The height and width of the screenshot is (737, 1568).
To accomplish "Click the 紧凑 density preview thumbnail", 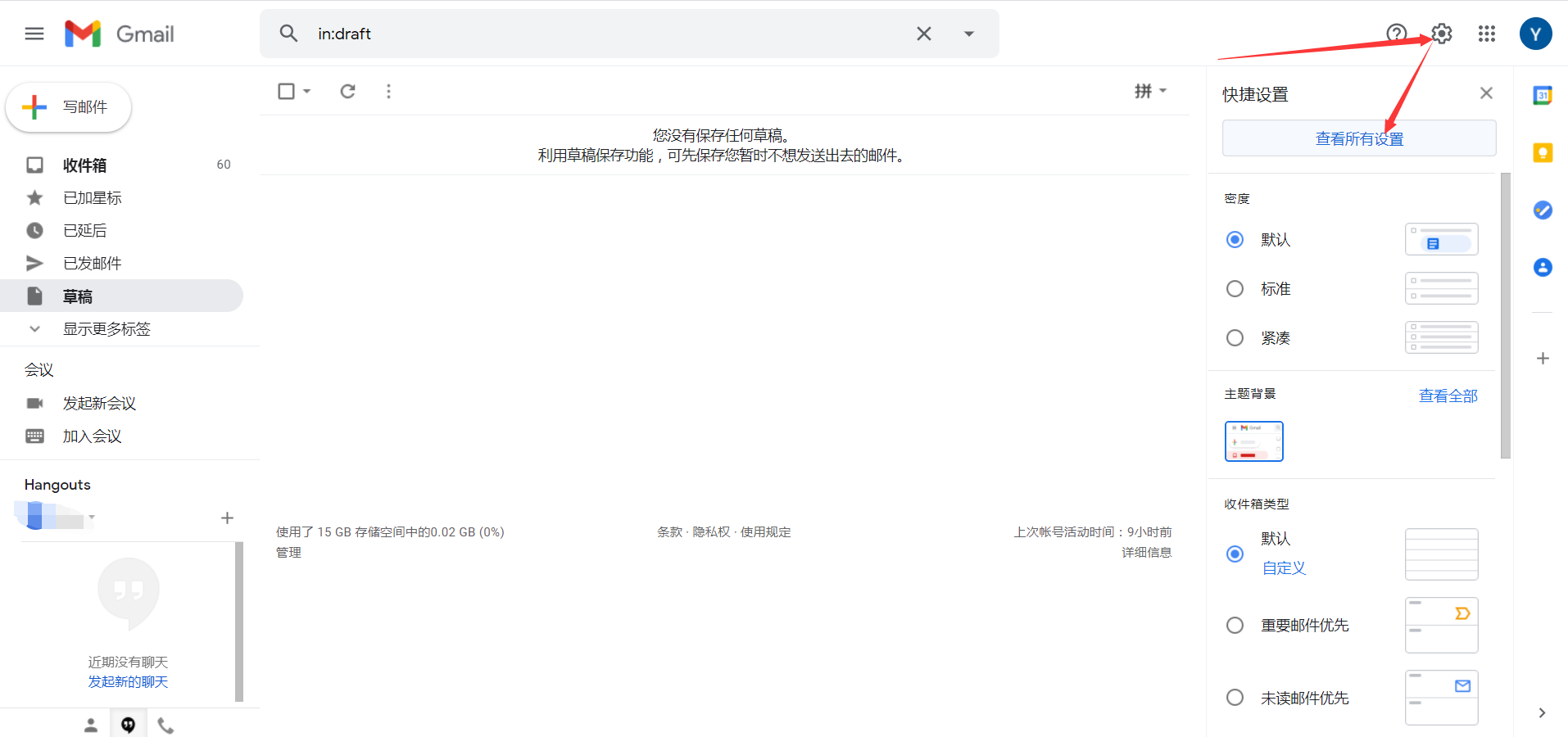I will 1441,337.
